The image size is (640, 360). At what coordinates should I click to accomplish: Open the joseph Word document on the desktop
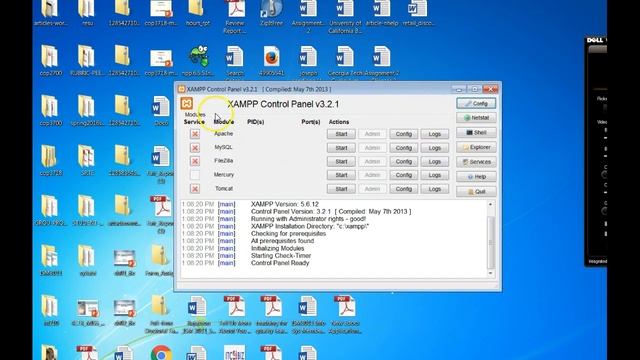coord(308,60)
